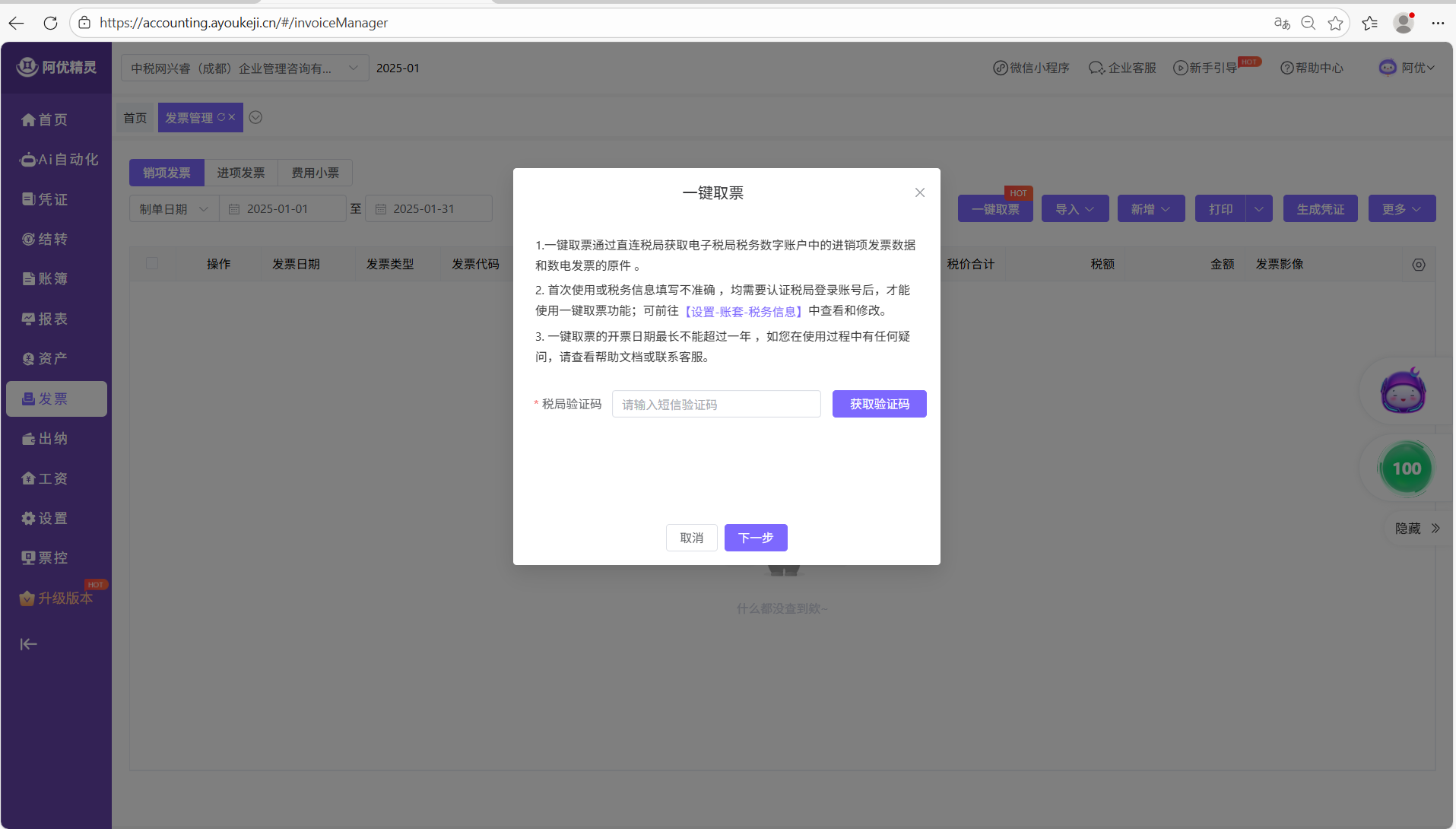Toggle the select-all checkbox in table header
This screenshot has width=1456, height=829.
(x=152, y=263)
